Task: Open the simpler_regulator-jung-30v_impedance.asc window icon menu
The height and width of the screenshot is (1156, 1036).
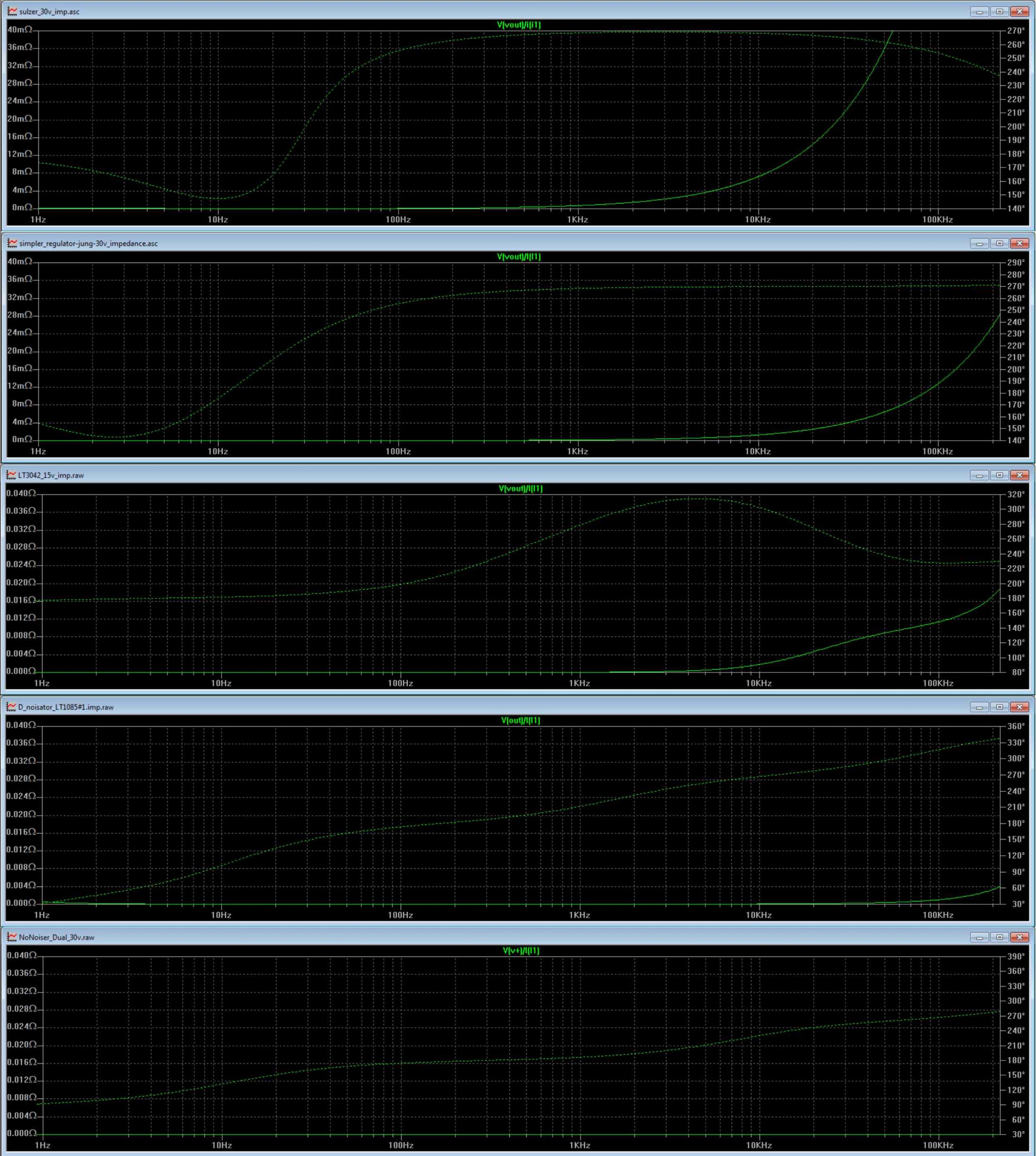Action: (x=12, y=243)
